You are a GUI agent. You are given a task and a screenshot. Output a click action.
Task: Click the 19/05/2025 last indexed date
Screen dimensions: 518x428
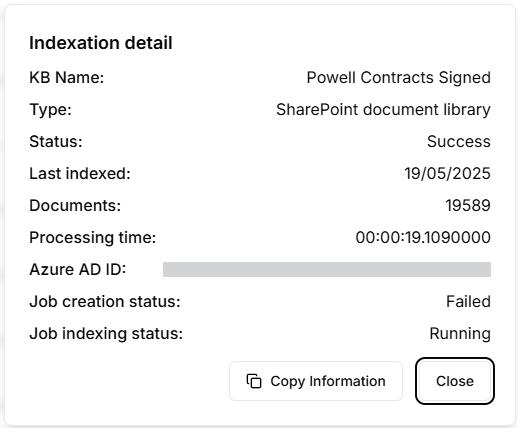coord(447,173)
